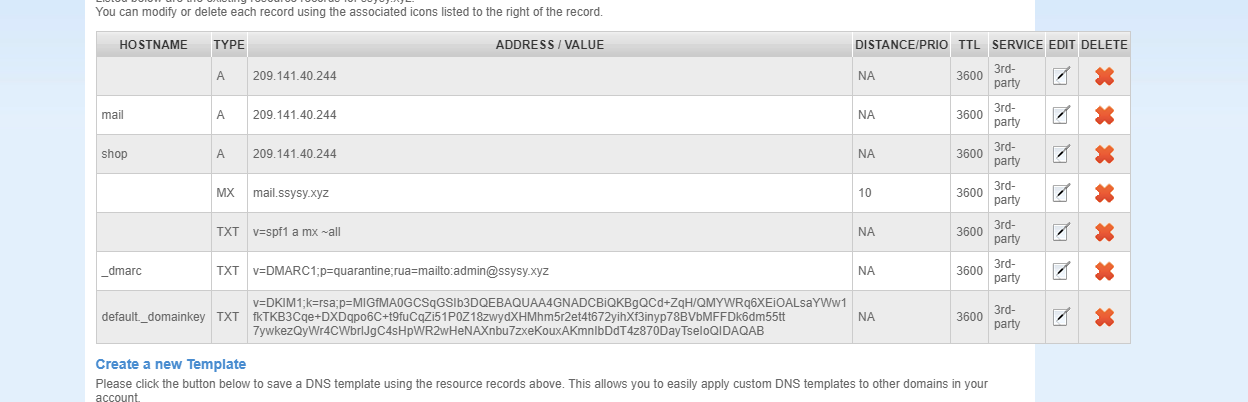Delete the default._domainkey DKIM record
This screenshot has height=402, width=1248.
(x=1104, y=317)
